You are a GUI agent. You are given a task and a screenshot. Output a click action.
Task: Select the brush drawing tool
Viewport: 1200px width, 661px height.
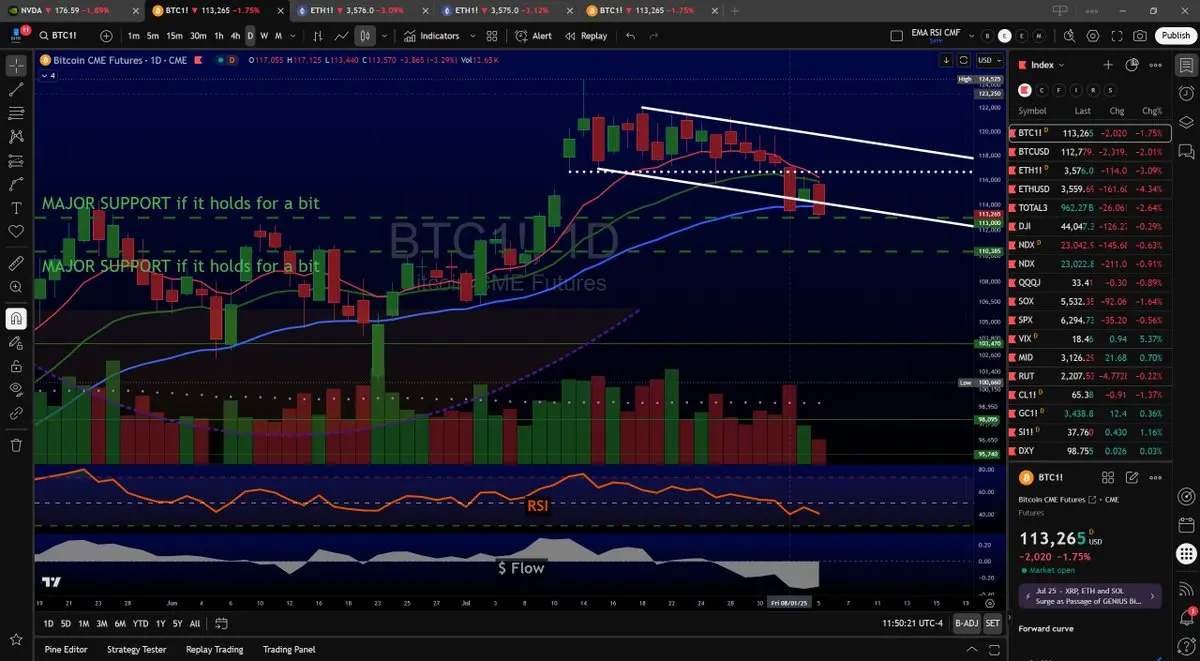coord(16,185)
